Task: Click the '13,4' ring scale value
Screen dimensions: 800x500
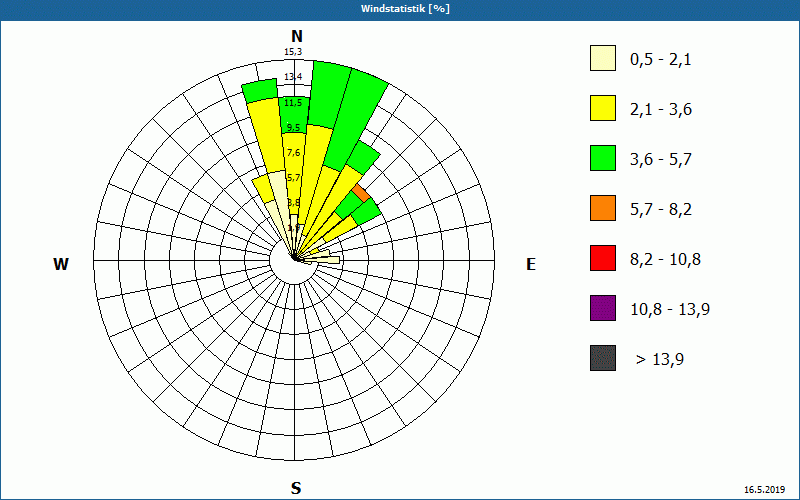Action: click(293, 77)
